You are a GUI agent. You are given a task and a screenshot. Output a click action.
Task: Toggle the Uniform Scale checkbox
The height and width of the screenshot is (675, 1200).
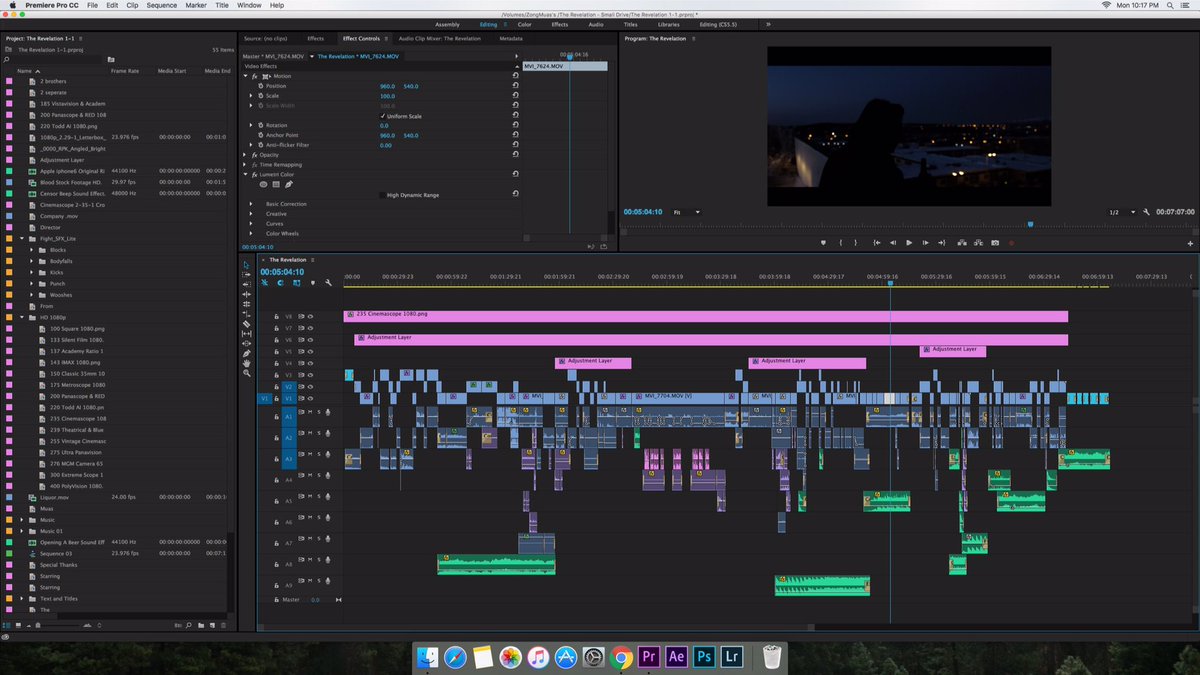[383, 116]
